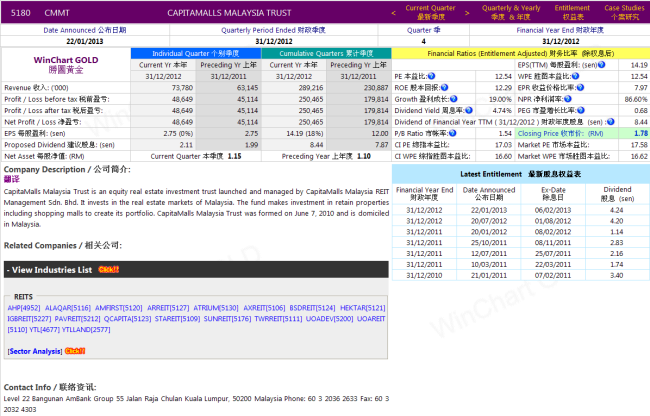Click entitlement row with ex-date 01/08/2012

point(521,221)
